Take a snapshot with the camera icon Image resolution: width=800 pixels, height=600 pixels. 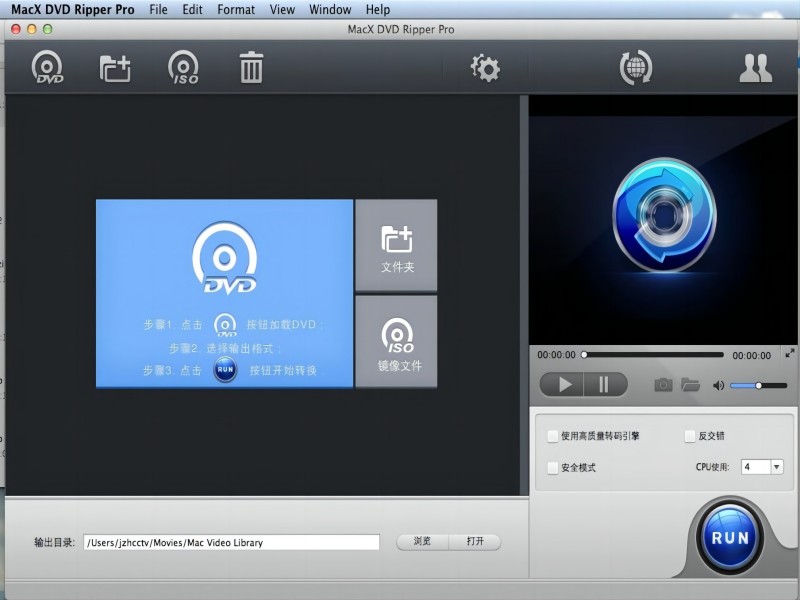[x=663, y=385]
